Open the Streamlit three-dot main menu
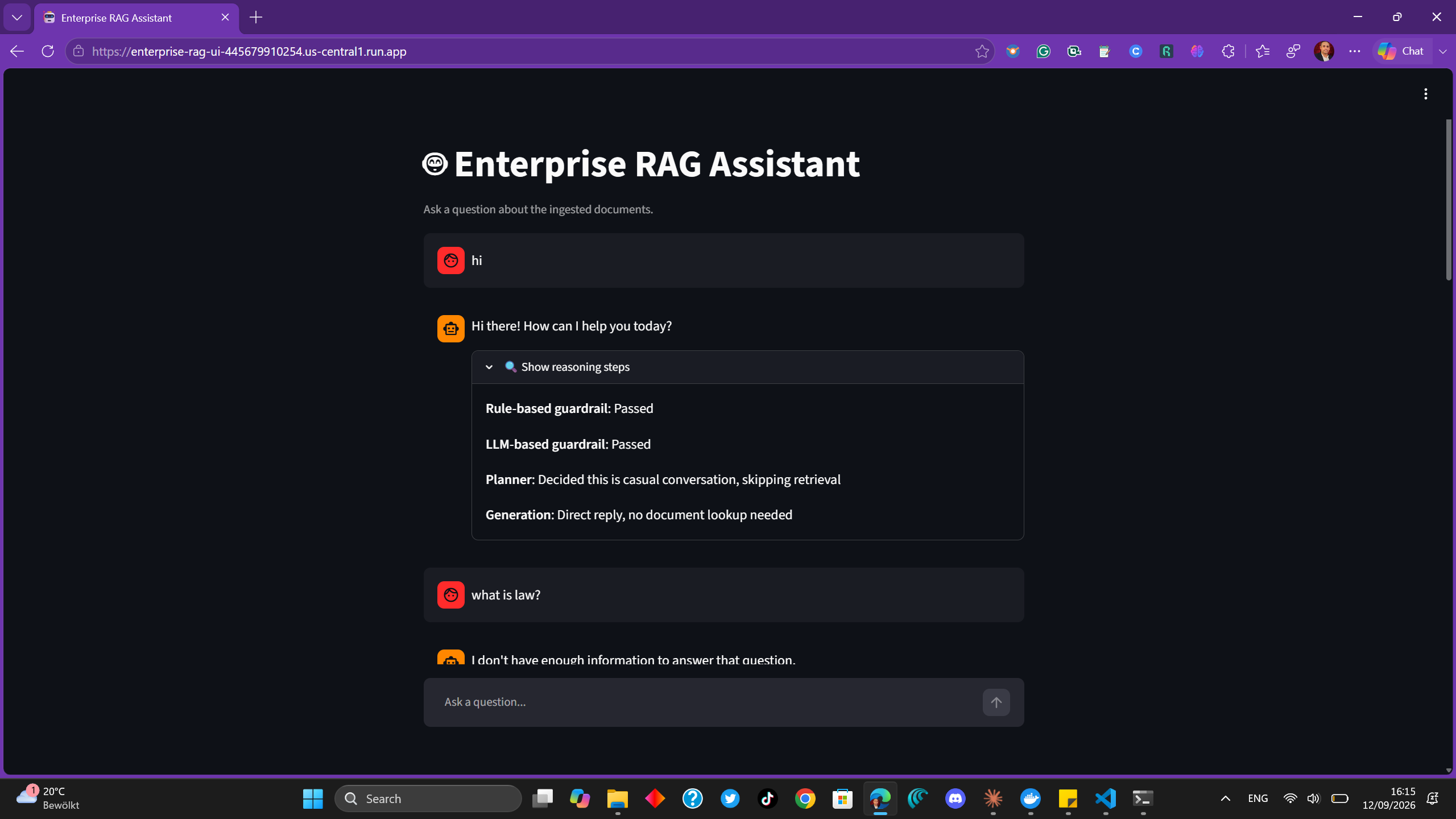Screen dimensions: 1456x819 pos(1425,94)
